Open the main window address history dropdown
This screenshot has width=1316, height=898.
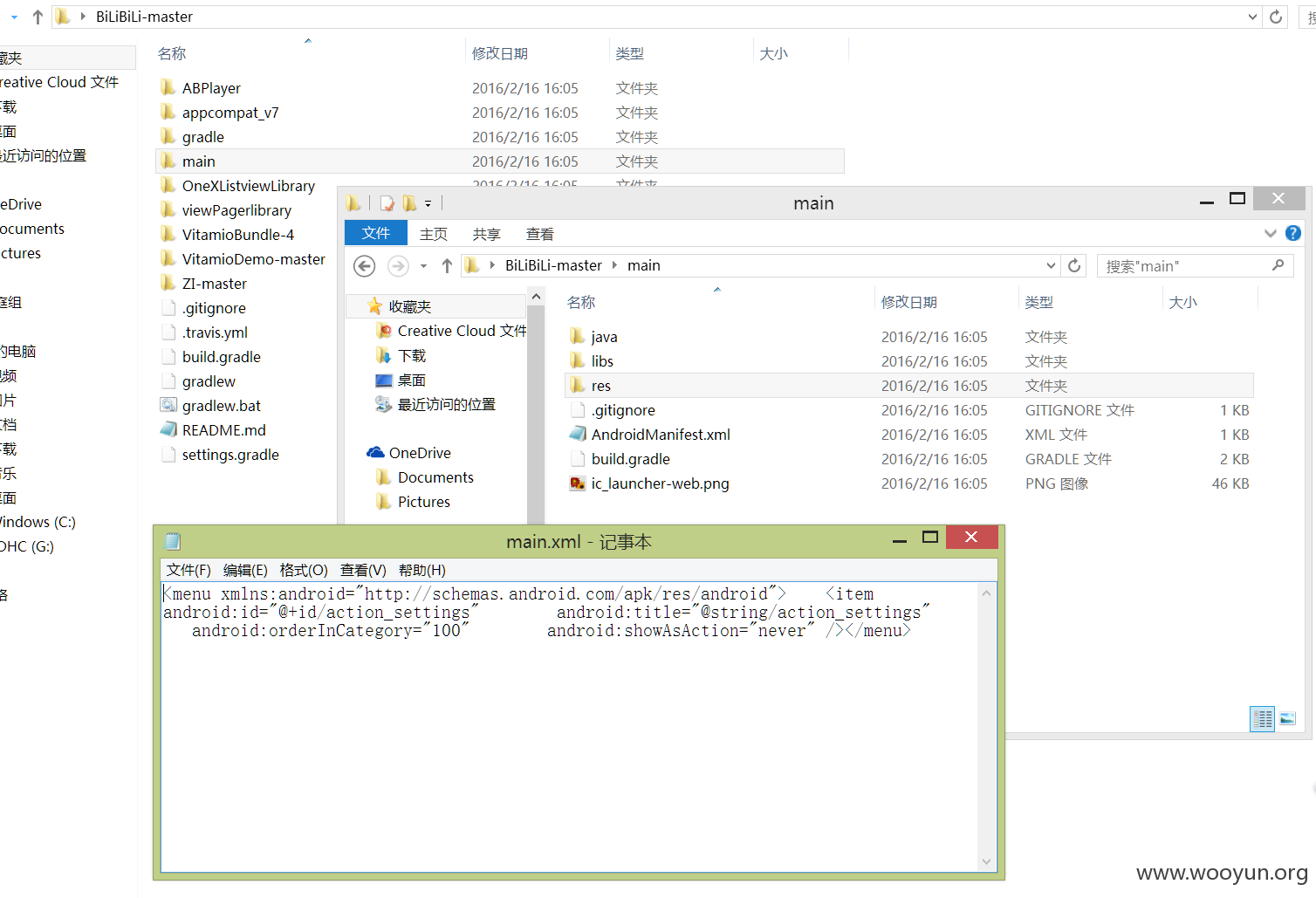click(1051, 265)
